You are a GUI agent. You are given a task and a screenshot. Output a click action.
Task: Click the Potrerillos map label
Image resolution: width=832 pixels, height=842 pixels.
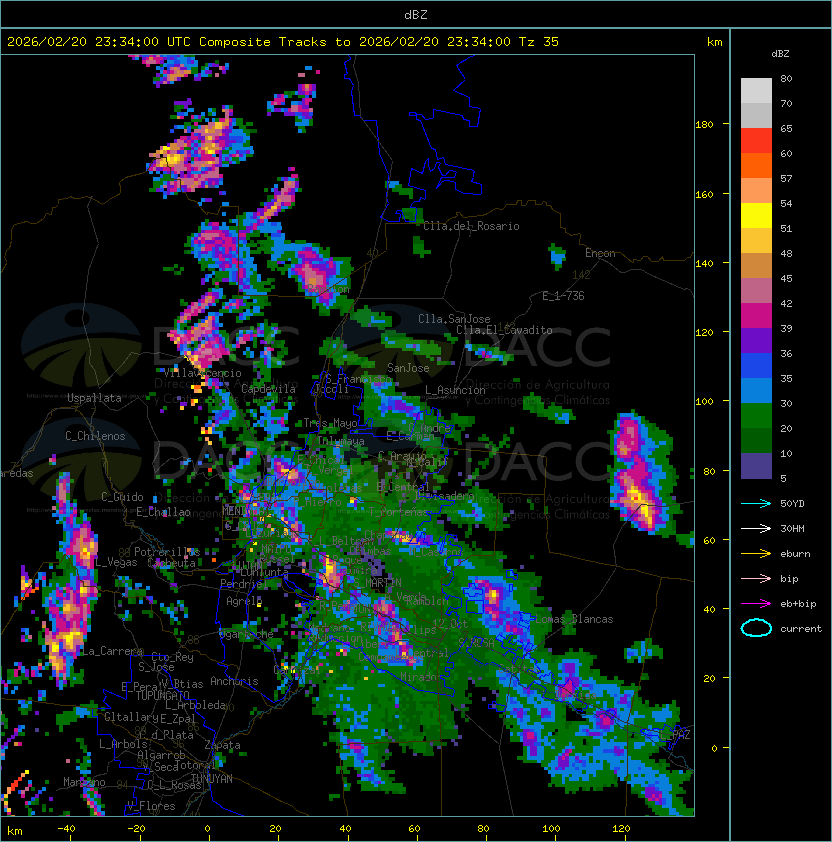pos(167,552)
